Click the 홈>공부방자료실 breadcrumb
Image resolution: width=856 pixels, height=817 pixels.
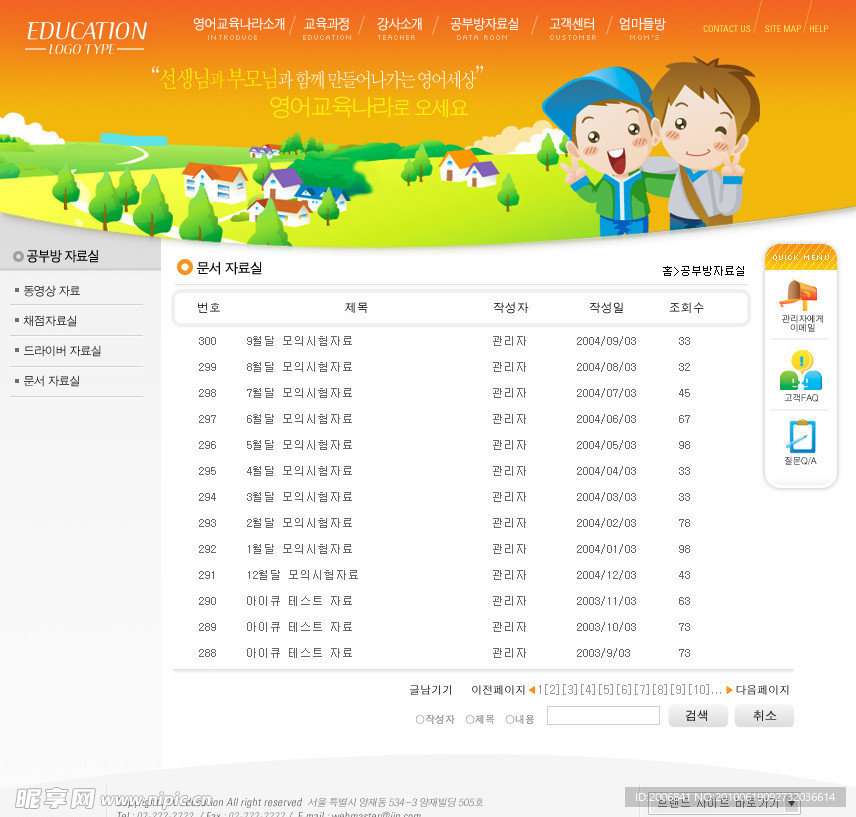pos(703,271)
